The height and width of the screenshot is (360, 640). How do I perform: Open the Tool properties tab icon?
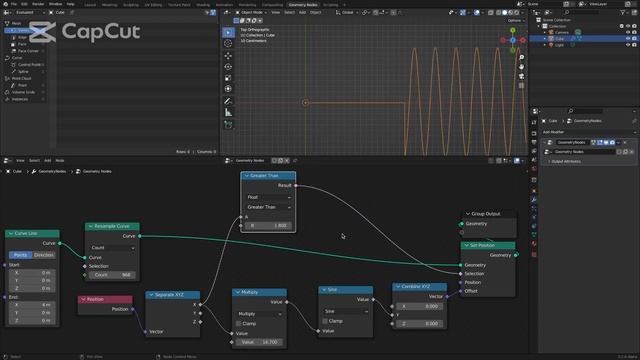534,122
